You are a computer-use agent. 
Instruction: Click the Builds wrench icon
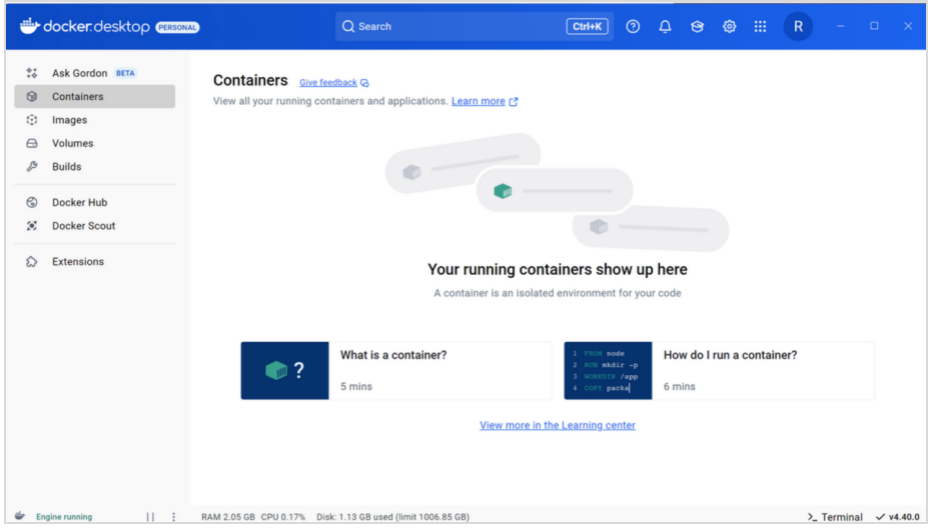[32, 167]
